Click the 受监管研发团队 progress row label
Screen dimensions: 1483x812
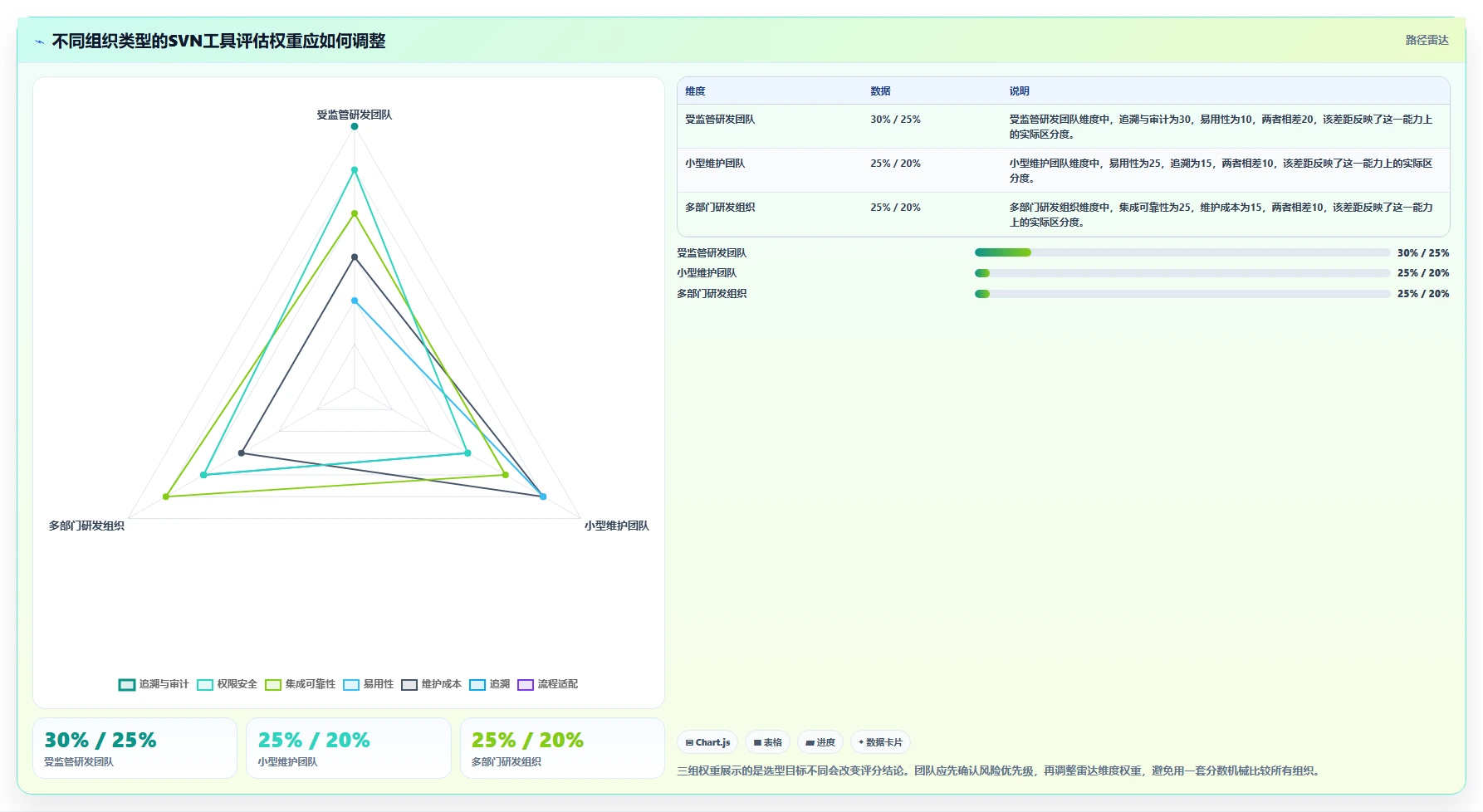point(712,253)
